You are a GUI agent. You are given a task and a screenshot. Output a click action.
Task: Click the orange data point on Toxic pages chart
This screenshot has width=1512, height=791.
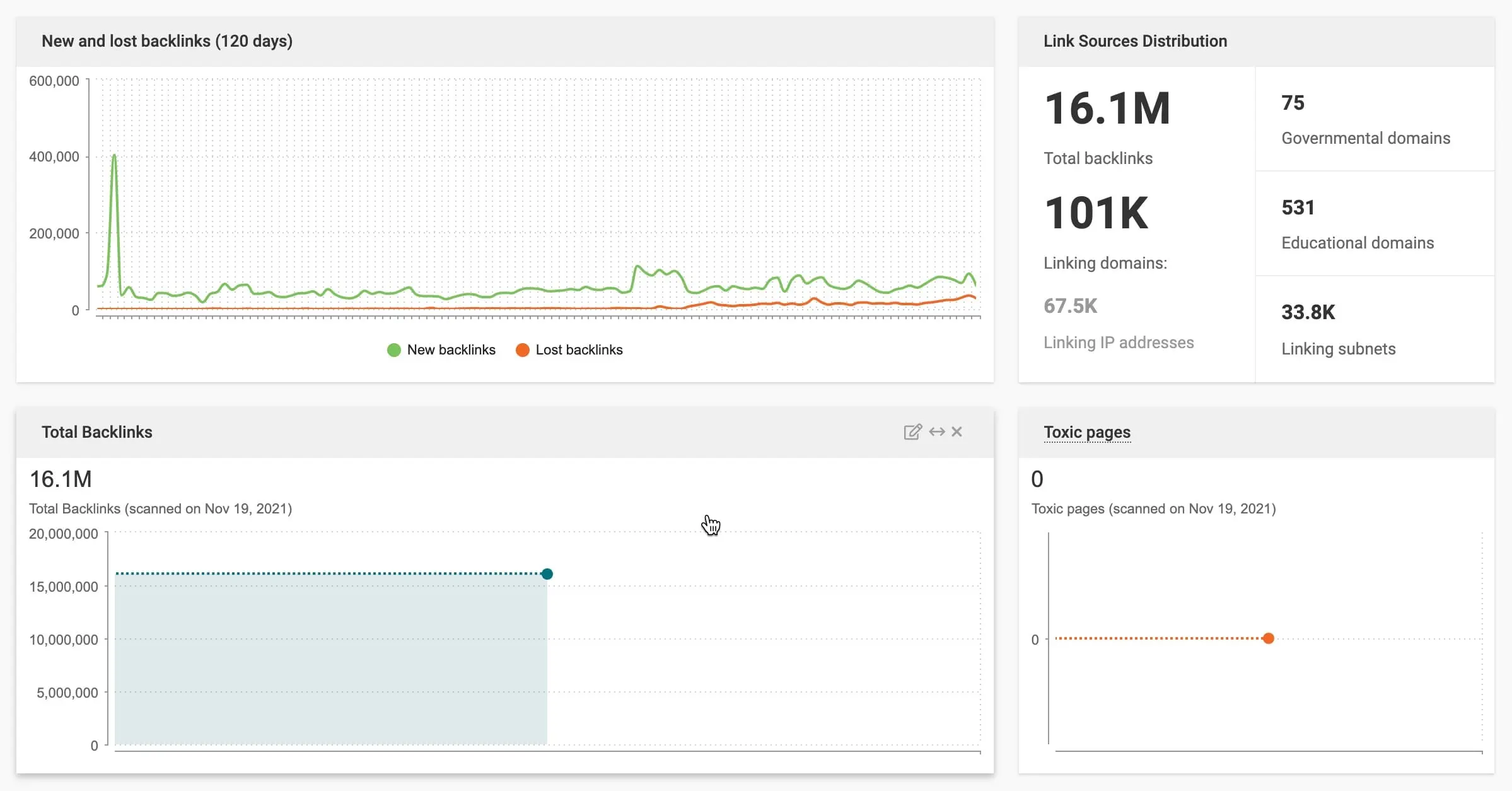pyautogui.click(x=1269, y=638)
